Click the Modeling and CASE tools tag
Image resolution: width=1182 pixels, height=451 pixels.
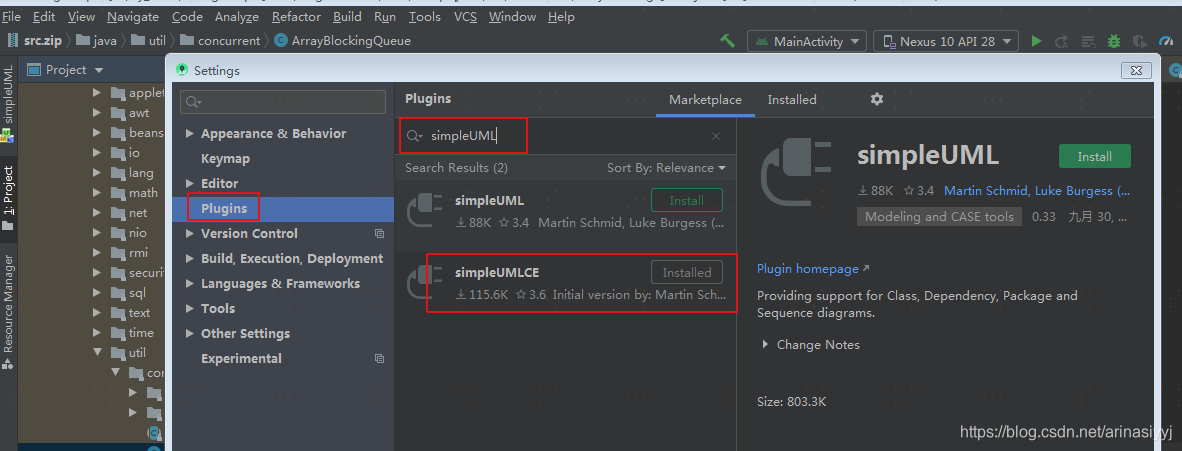pos(939,216)
